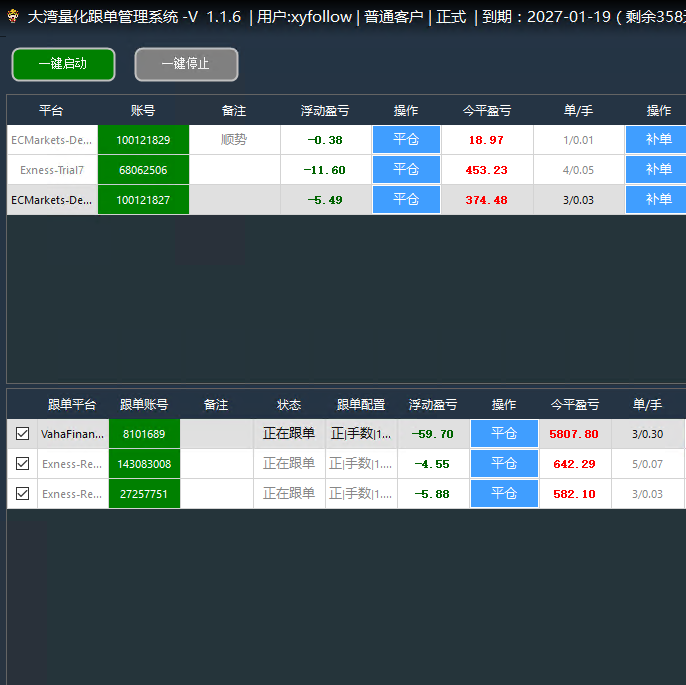This screenshot has height=685, width=686.
Task: Click the 状态 column header
Action: pos(289,405)
